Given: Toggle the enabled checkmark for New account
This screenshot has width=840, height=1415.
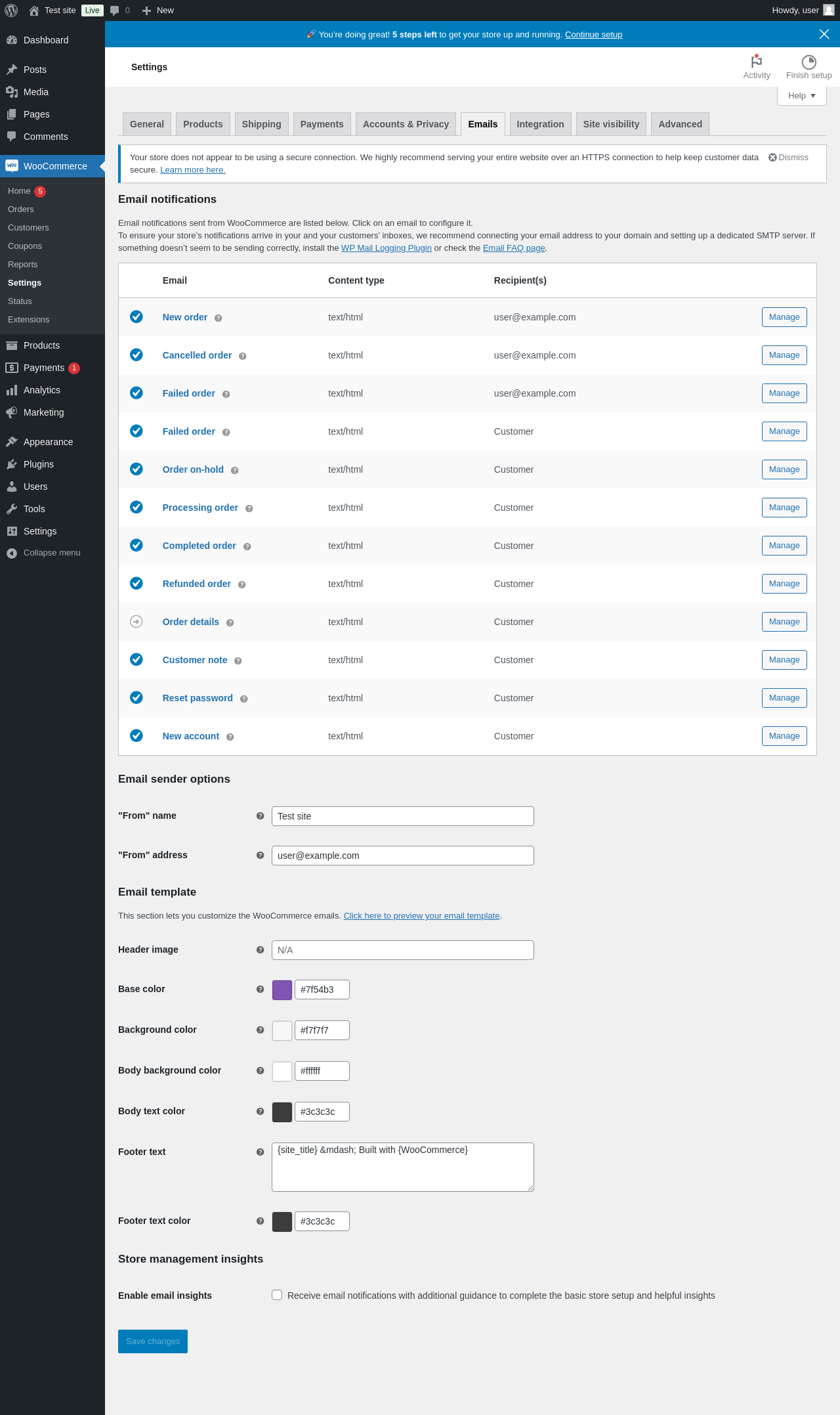Looking at the screenshot, I should click(136, 736).
